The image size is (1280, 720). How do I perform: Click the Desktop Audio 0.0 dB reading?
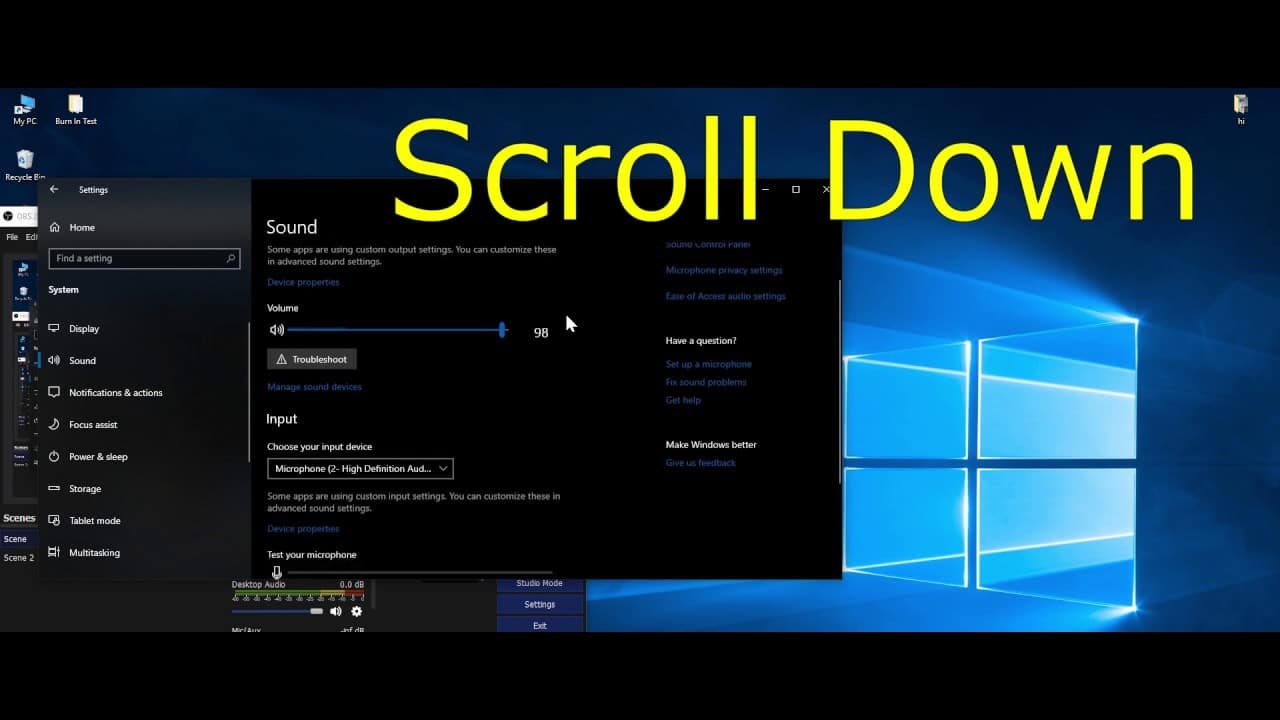coord(352,585)
